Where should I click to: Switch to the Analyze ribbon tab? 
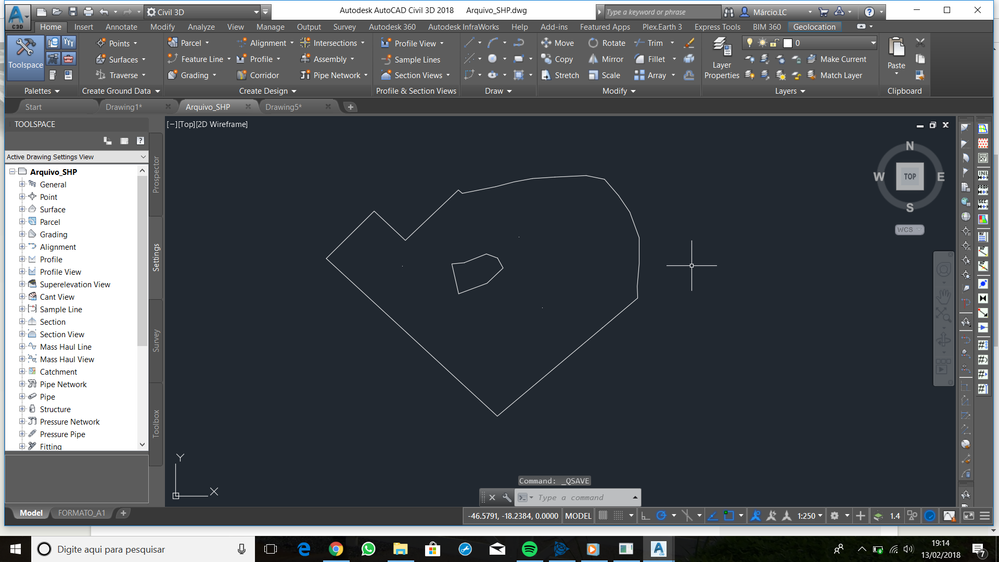(201, 27)
